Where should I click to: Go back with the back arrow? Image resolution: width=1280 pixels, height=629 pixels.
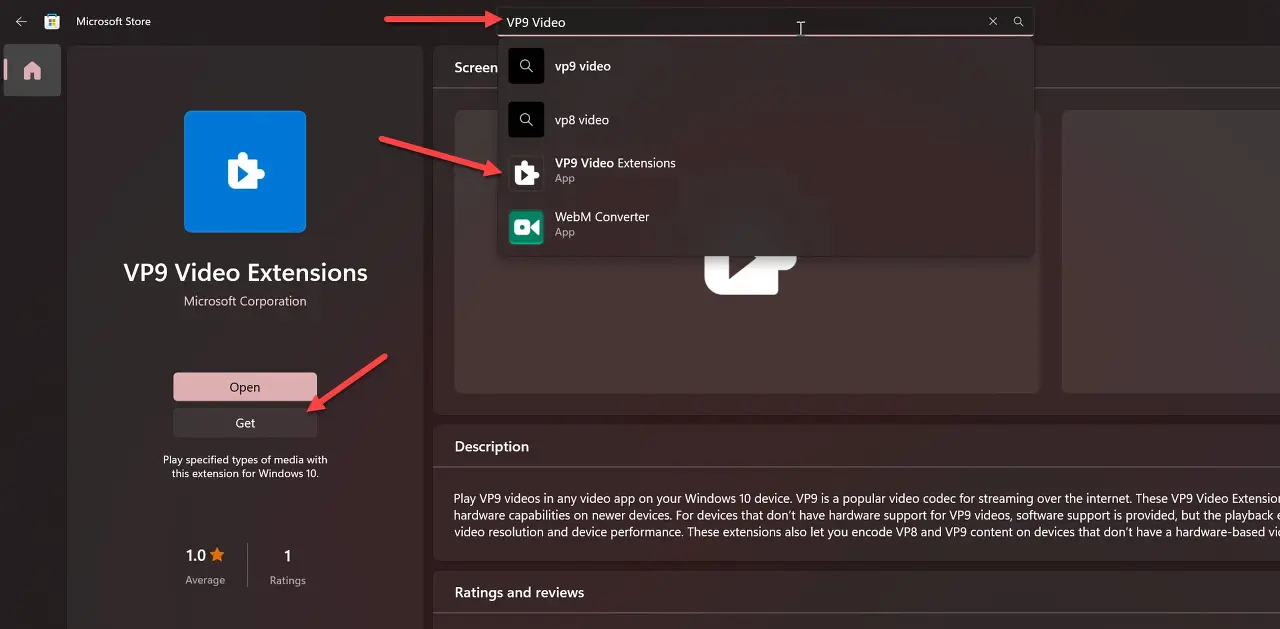[21, 21]
